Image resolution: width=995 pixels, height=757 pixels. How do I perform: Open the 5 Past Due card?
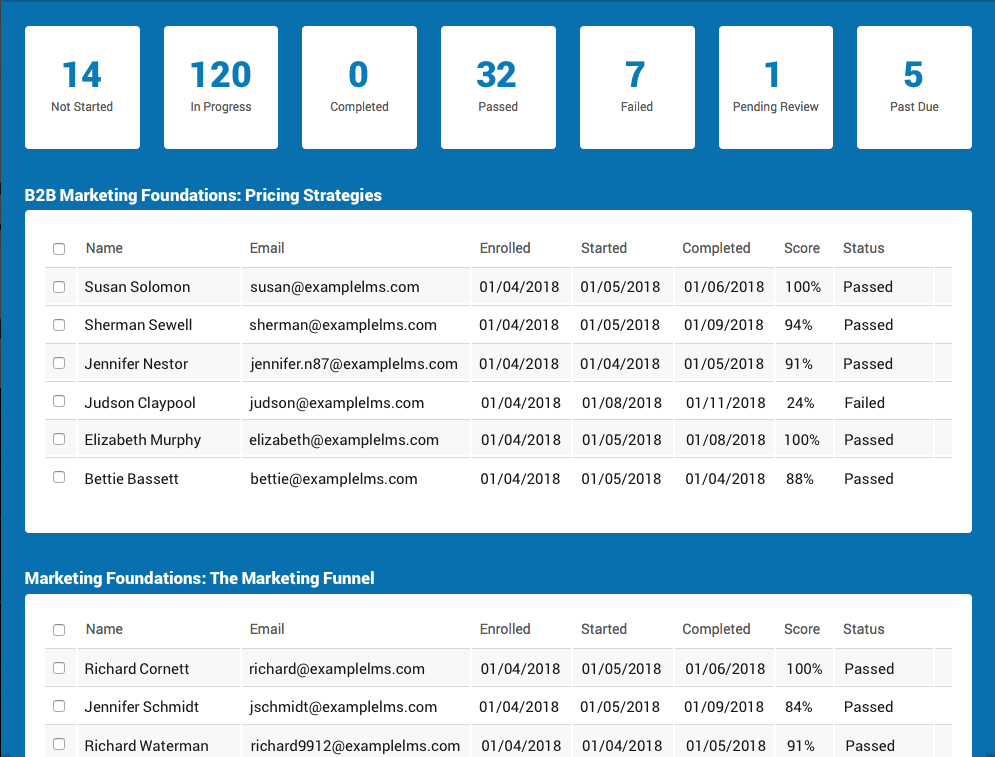coord(914,88)
